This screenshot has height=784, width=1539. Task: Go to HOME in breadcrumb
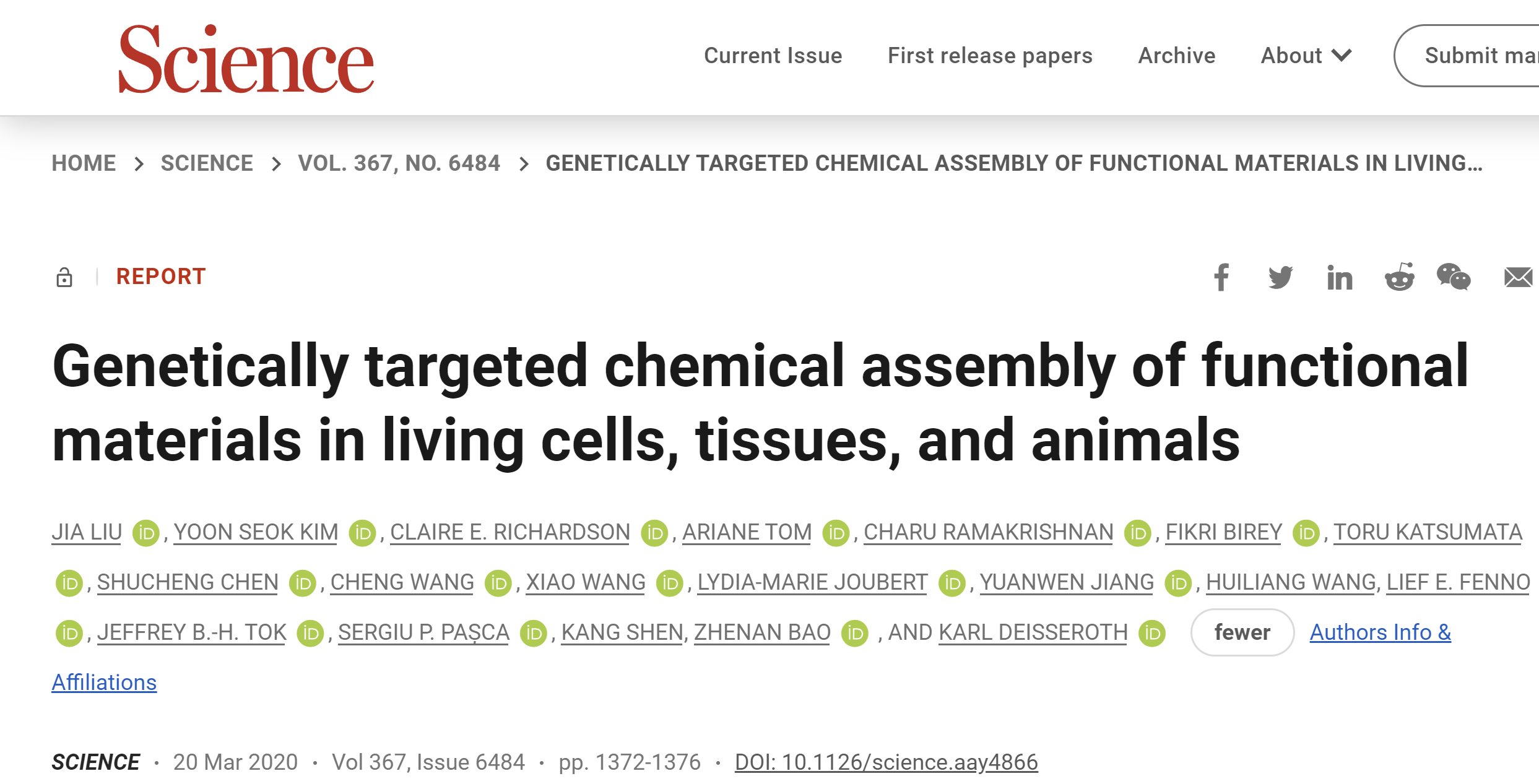(84, 163)
